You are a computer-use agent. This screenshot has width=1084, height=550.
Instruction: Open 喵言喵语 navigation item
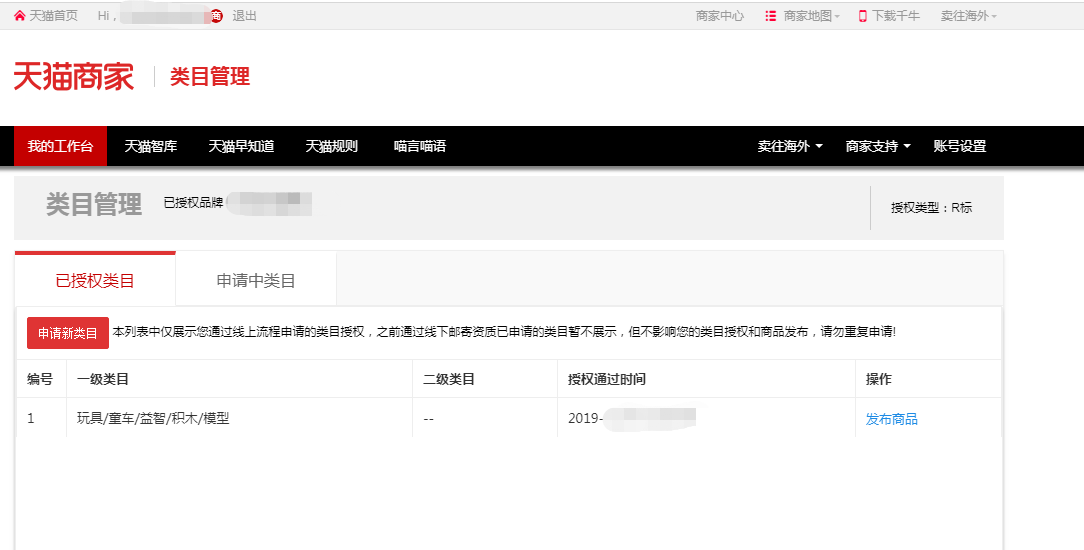pyautogui.click(x=420, y=146)
